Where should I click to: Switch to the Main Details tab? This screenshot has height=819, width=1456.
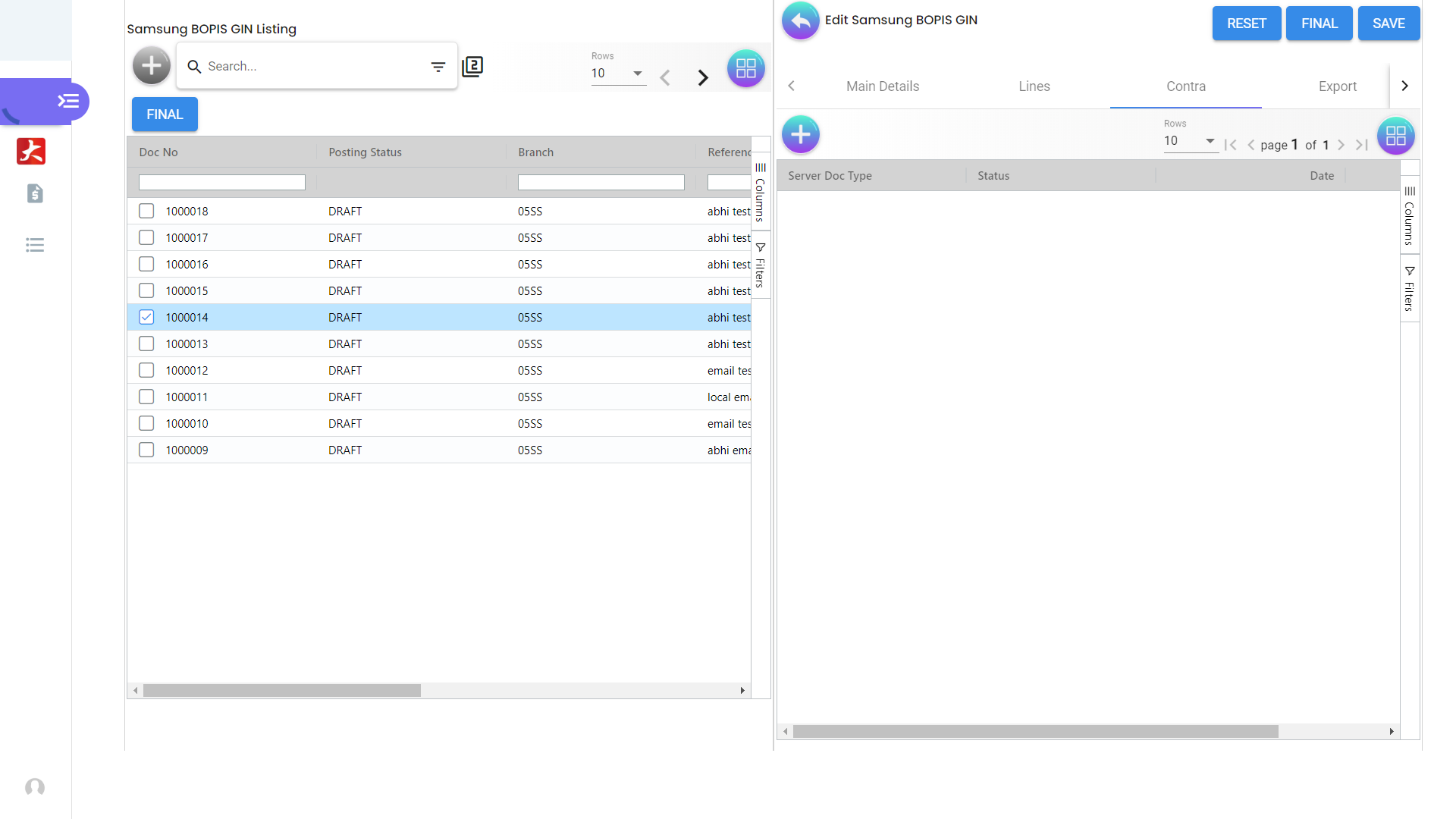point(883,86)
